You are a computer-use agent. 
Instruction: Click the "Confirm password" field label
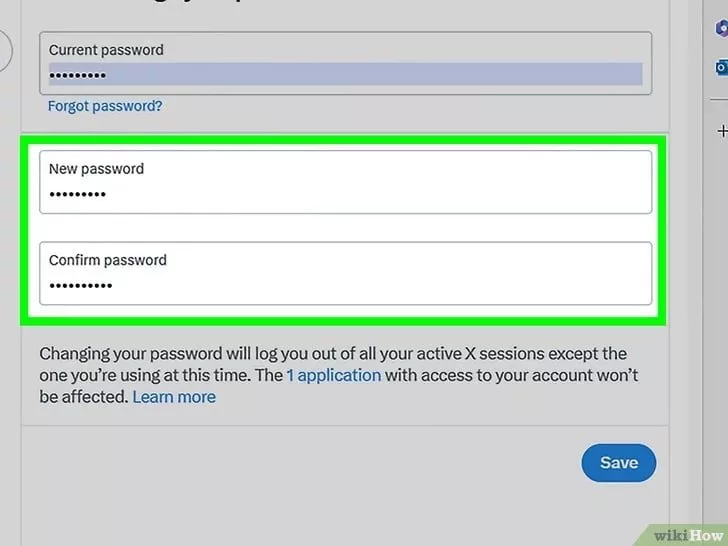tap(108, 260)
